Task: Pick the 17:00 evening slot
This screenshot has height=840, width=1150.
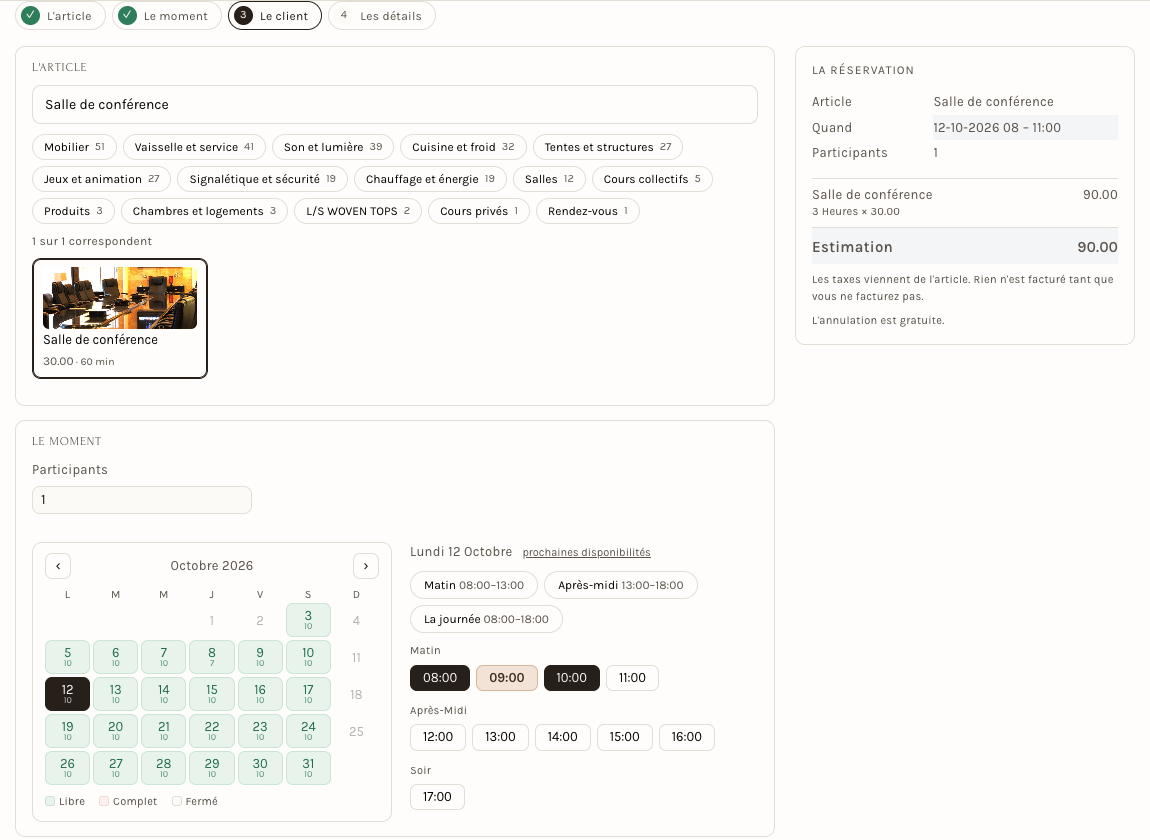Action: pos(437,797)
